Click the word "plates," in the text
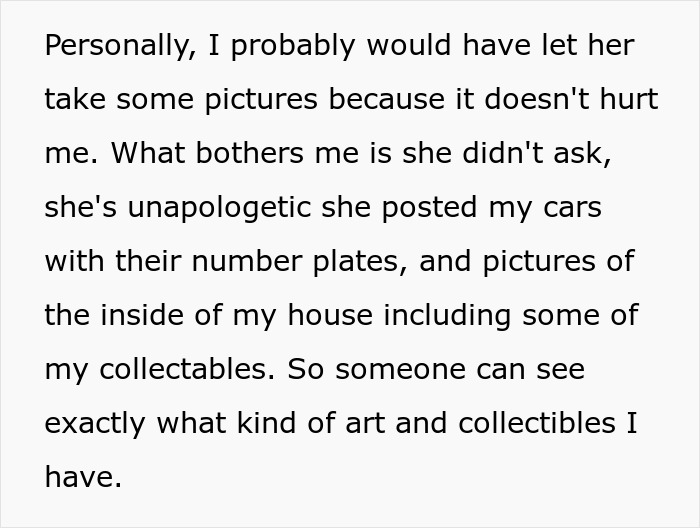Image resolution: width=700 pixels, height=528 pixels. click(371, 263)
